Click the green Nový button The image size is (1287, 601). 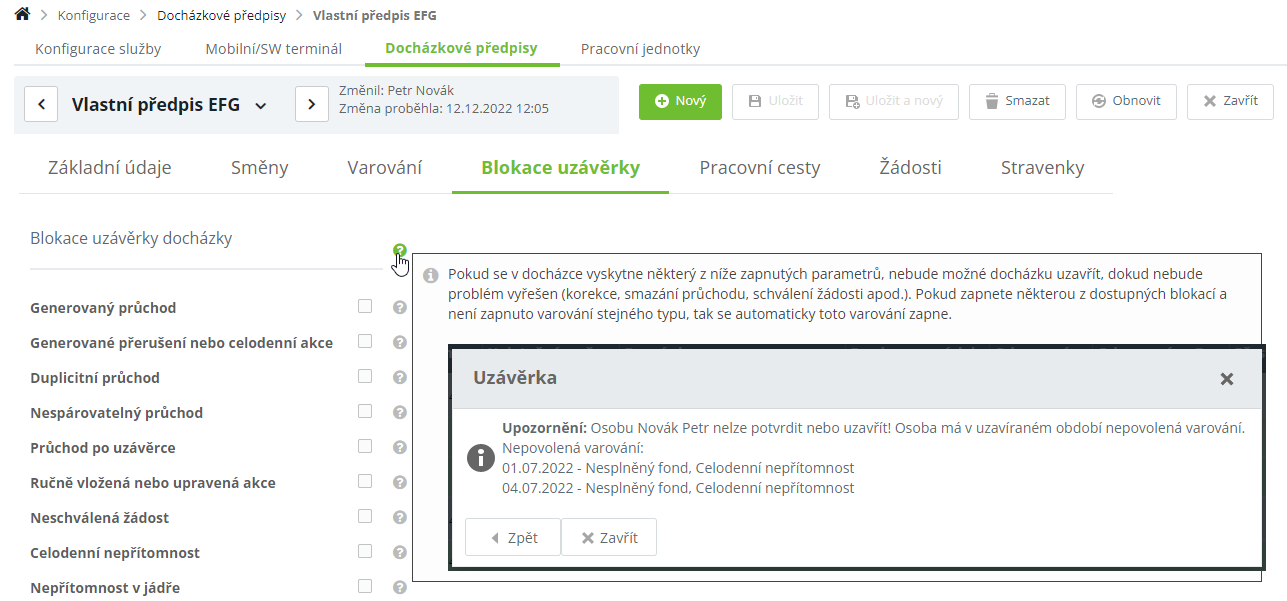[680, 101]
